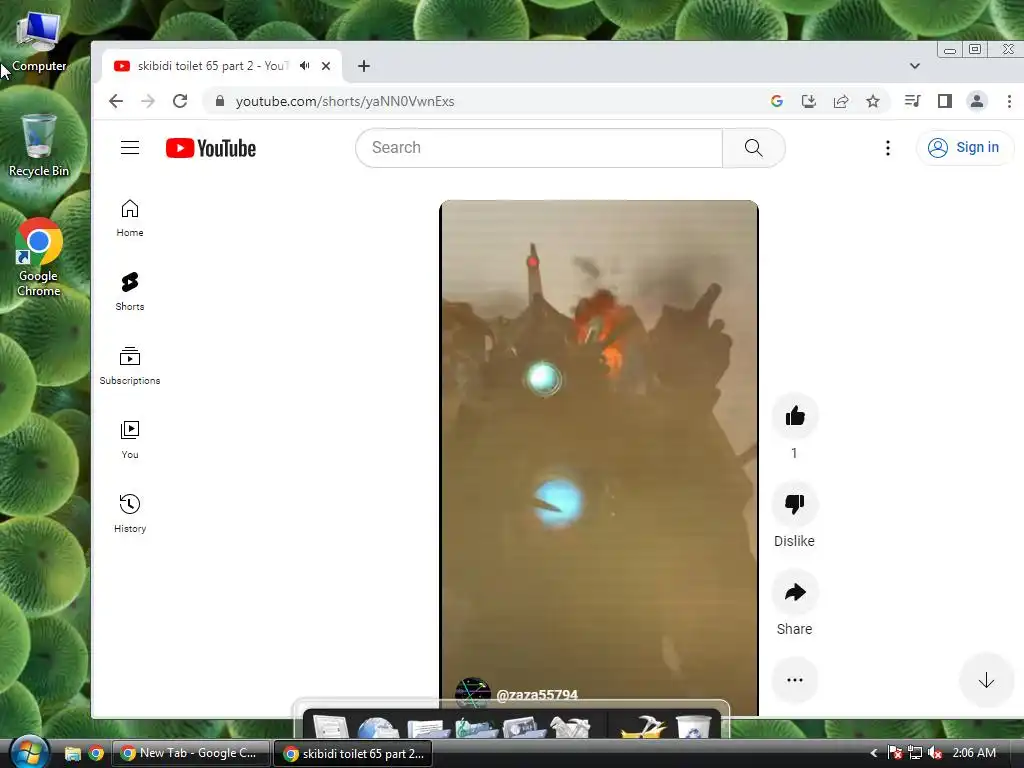Image resolution: width=1024 pixels, height=768 pixels.
Task: Open a new Chrome tab
Action: pos(364,66)
